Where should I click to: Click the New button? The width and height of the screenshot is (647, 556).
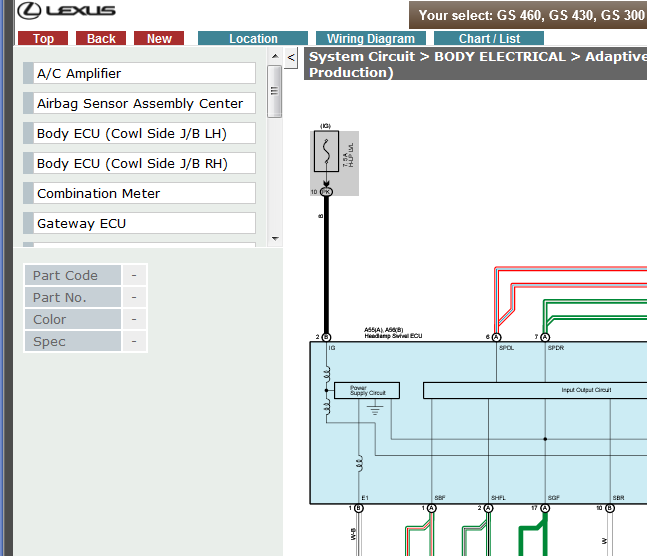pos(159,38)
